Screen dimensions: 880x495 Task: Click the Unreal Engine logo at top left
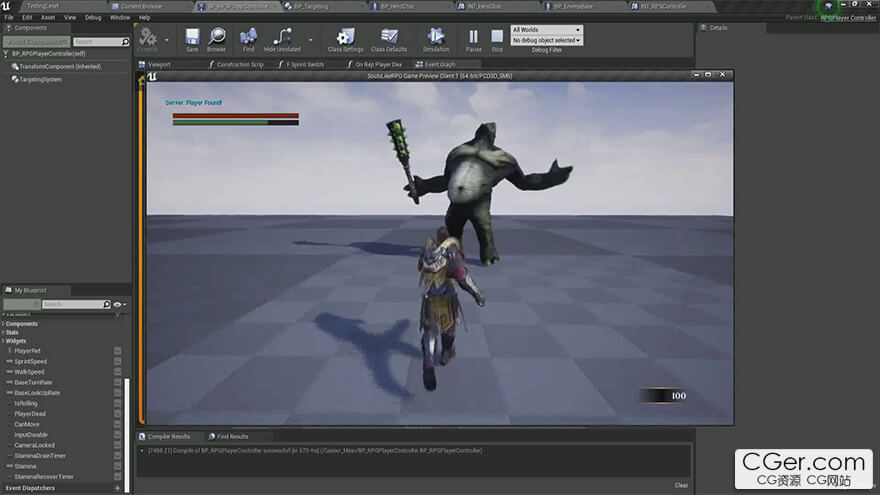coord(6,6)
